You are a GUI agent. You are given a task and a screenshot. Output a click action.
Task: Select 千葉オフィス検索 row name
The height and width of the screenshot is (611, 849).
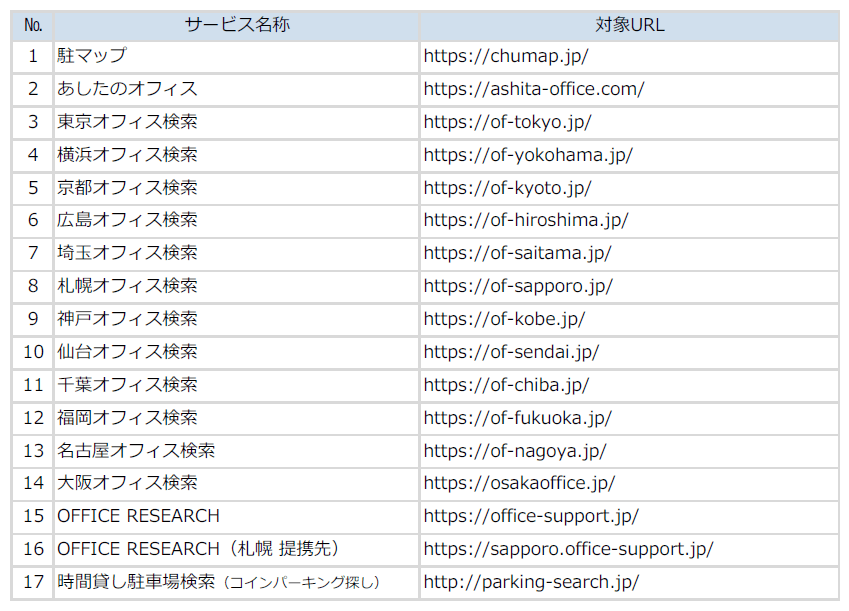[127, 385]
